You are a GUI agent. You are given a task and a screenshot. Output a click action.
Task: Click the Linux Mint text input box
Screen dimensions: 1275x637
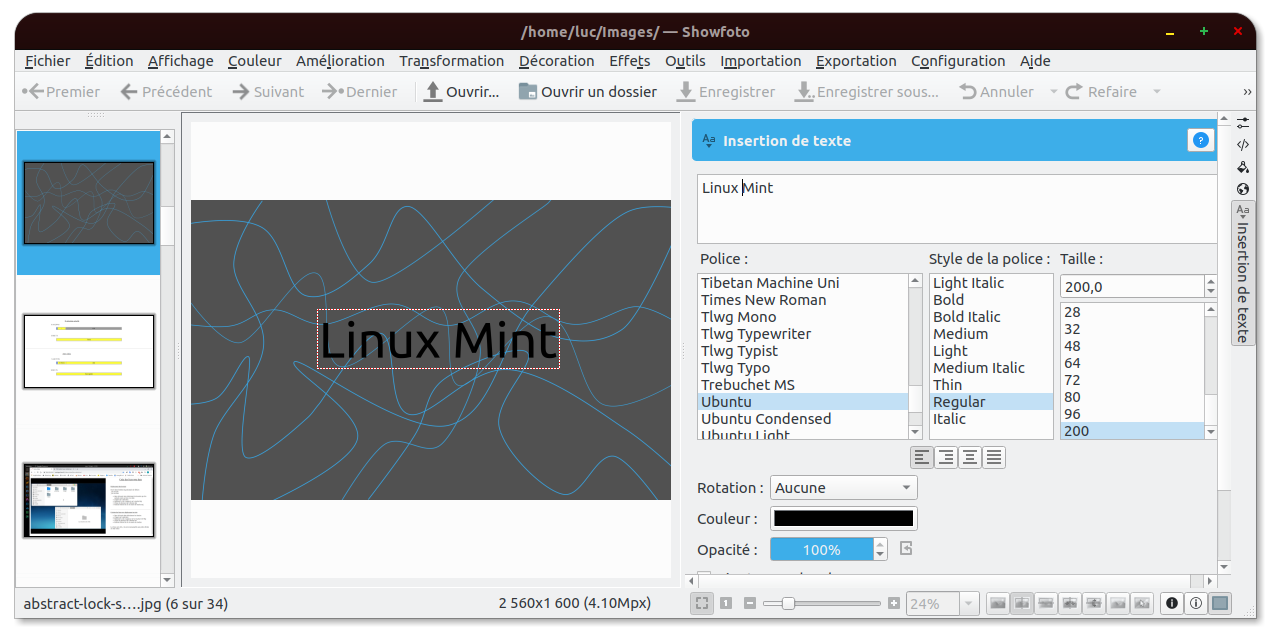click(956, 209)
